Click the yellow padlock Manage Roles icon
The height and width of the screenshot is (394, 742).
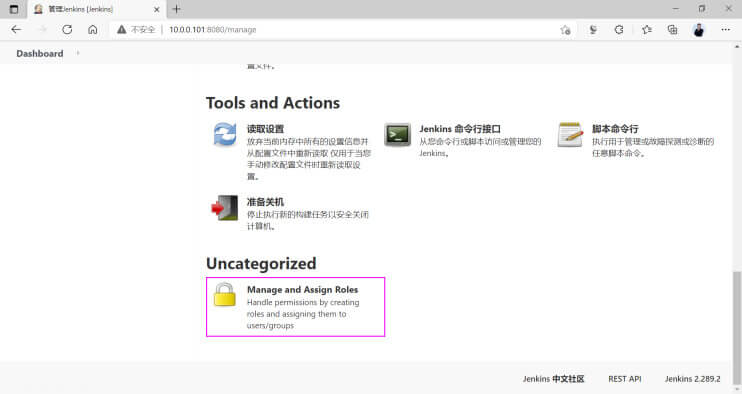tap(225, 295)
